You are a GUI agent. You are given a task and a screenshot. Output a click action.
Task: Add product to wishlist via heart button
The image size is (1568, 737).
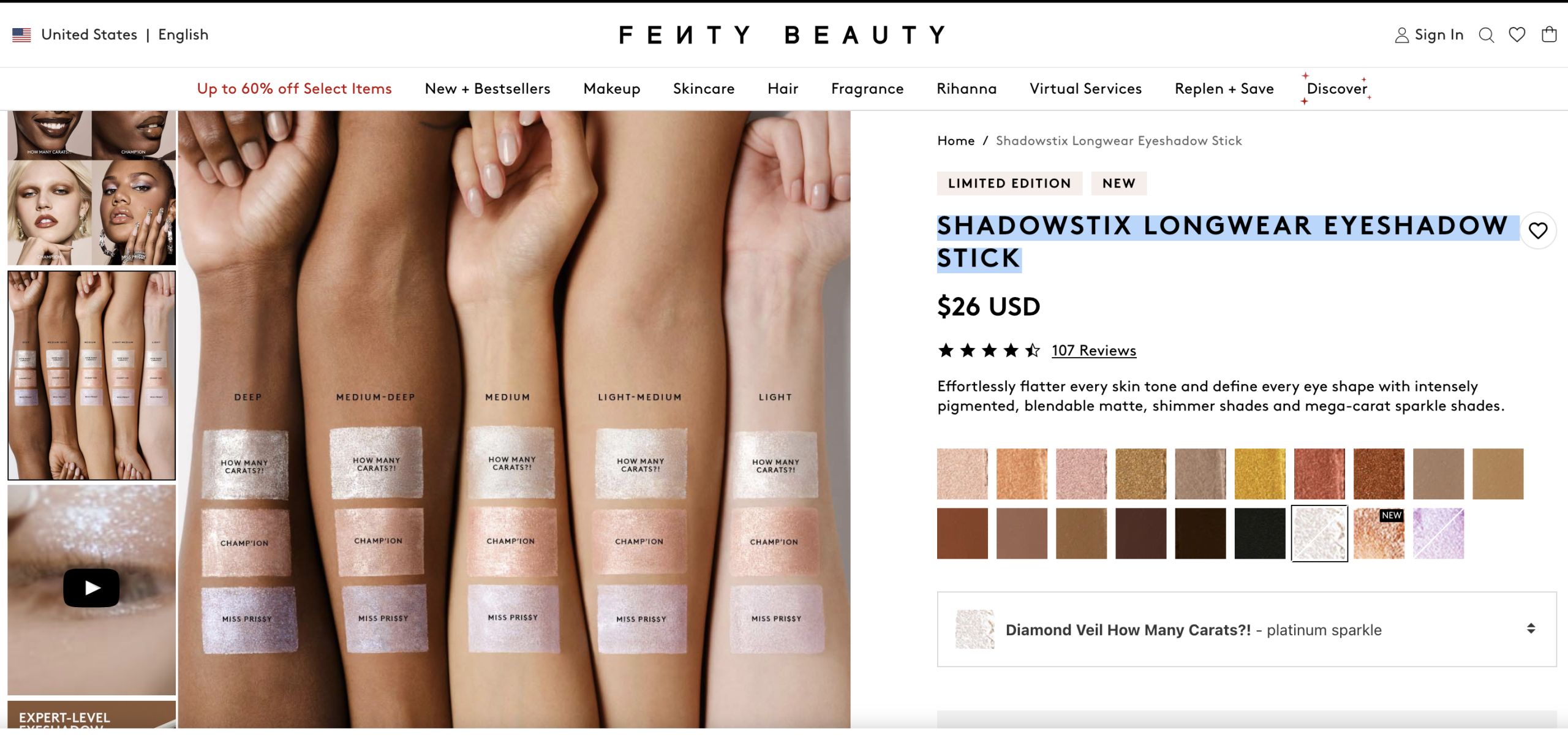[1538, 230]
